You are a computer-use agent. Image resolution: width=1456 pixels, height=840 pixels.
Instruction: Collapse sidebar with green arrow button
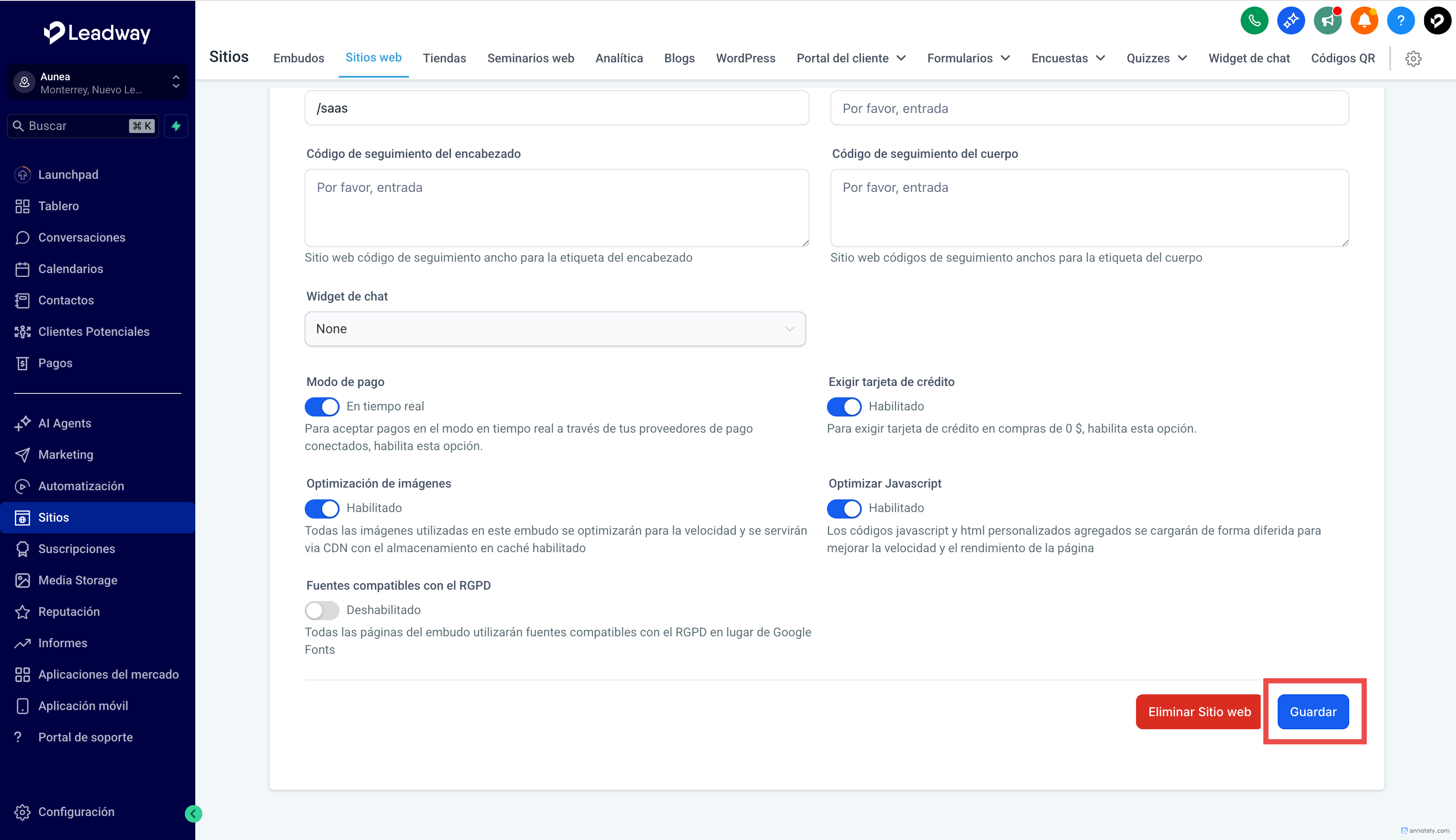click(x=193, y=813)
